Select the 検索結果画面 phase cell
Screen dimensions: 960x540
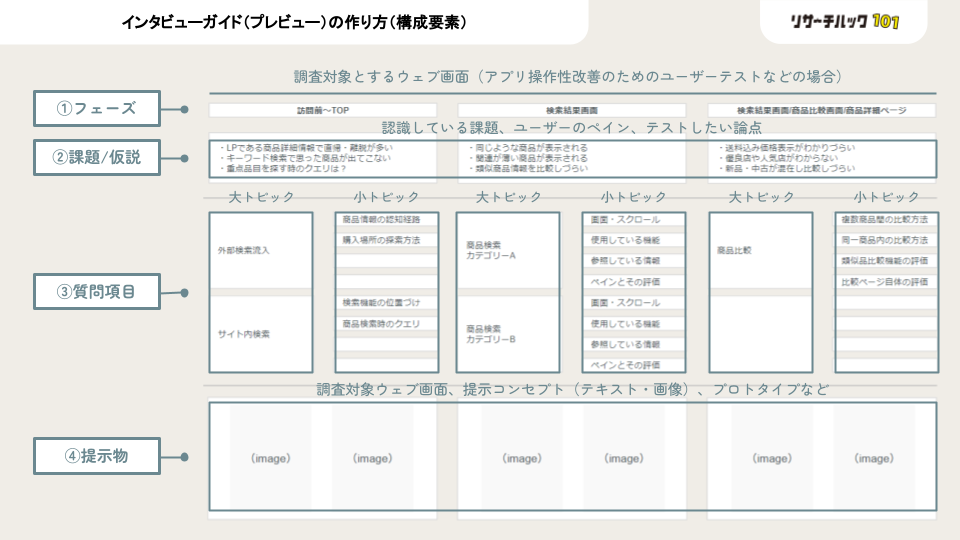572,110
